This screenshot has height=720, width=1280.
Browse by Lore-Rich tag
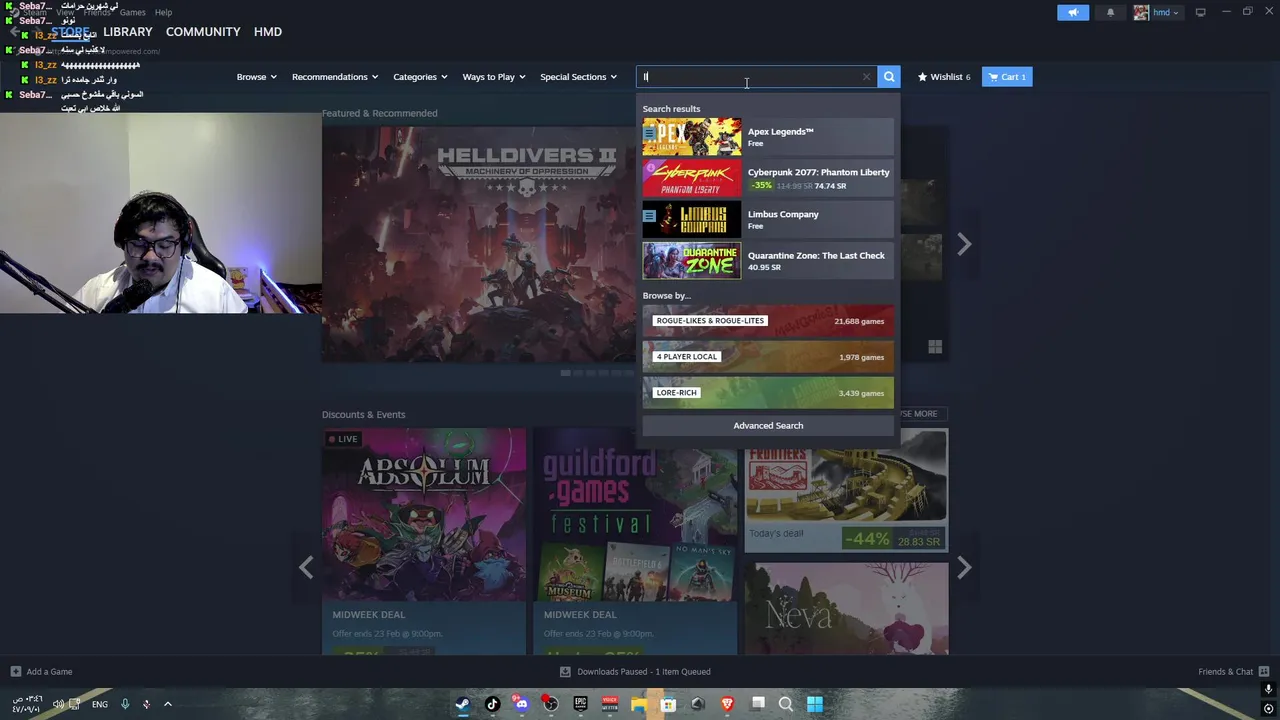768,393
